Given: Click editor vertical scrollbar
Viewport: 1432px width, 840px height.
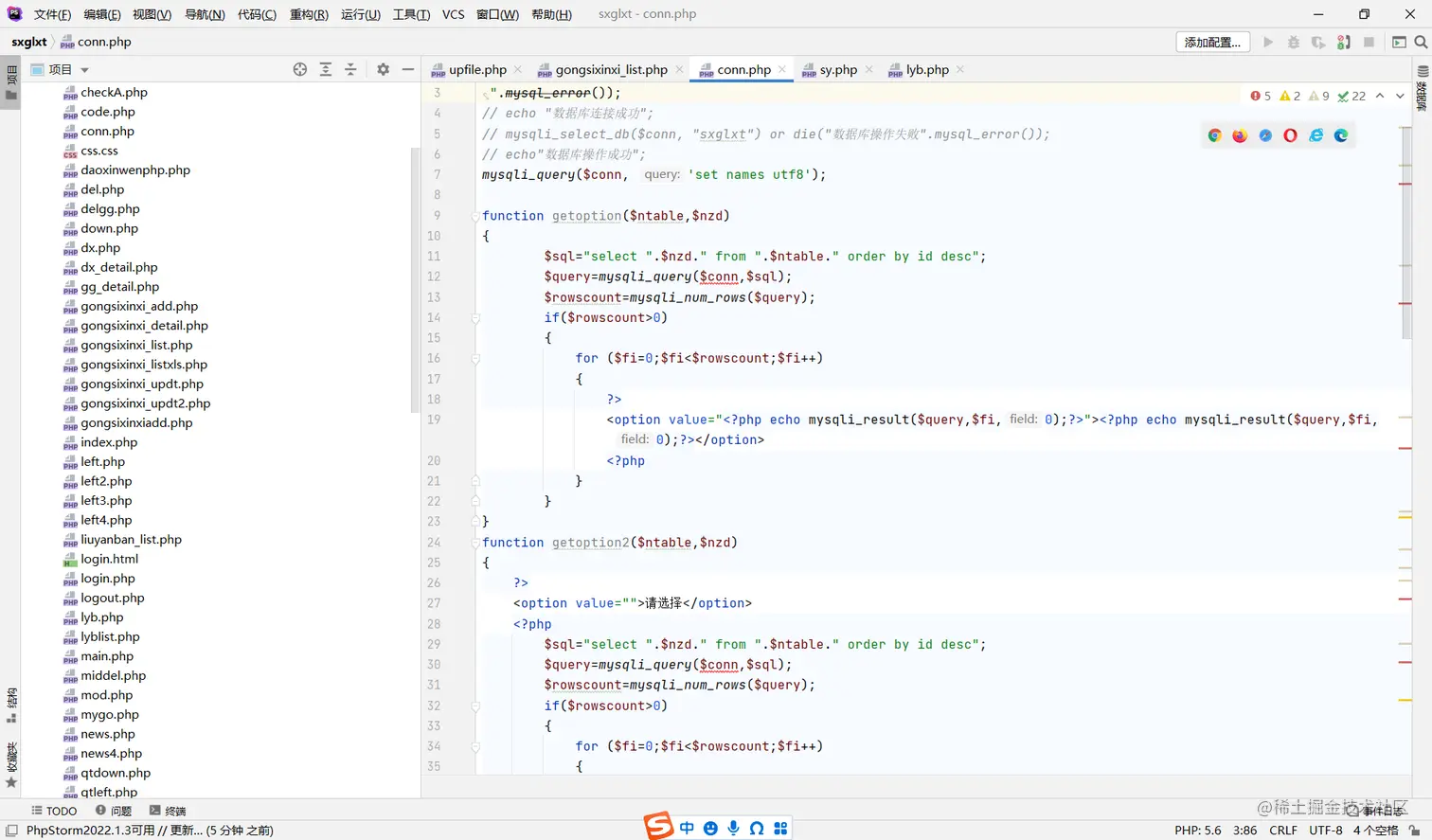Looking at the screenshot, I should point(1405,232).
